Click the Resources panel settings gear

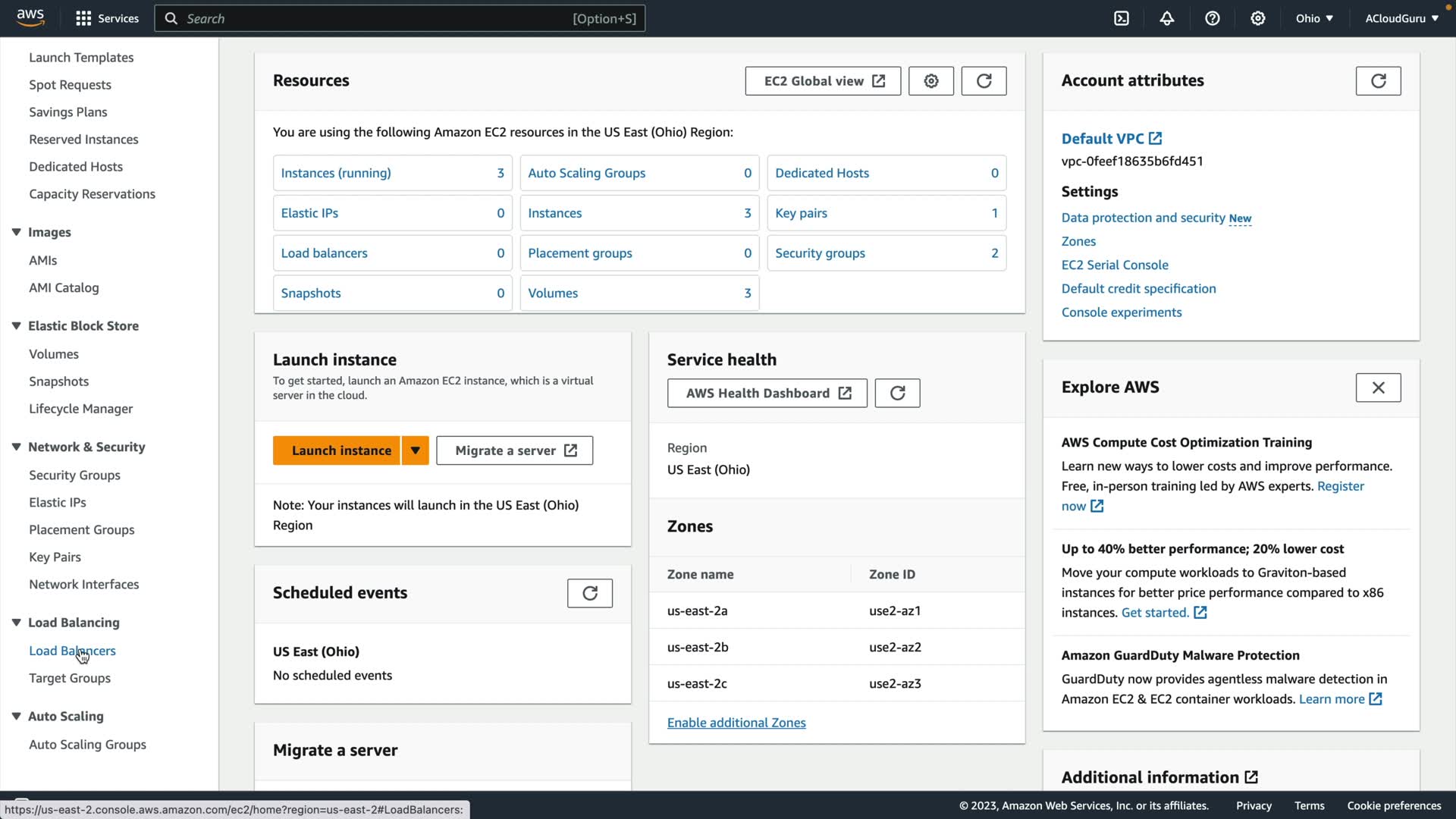coord(931,81)
